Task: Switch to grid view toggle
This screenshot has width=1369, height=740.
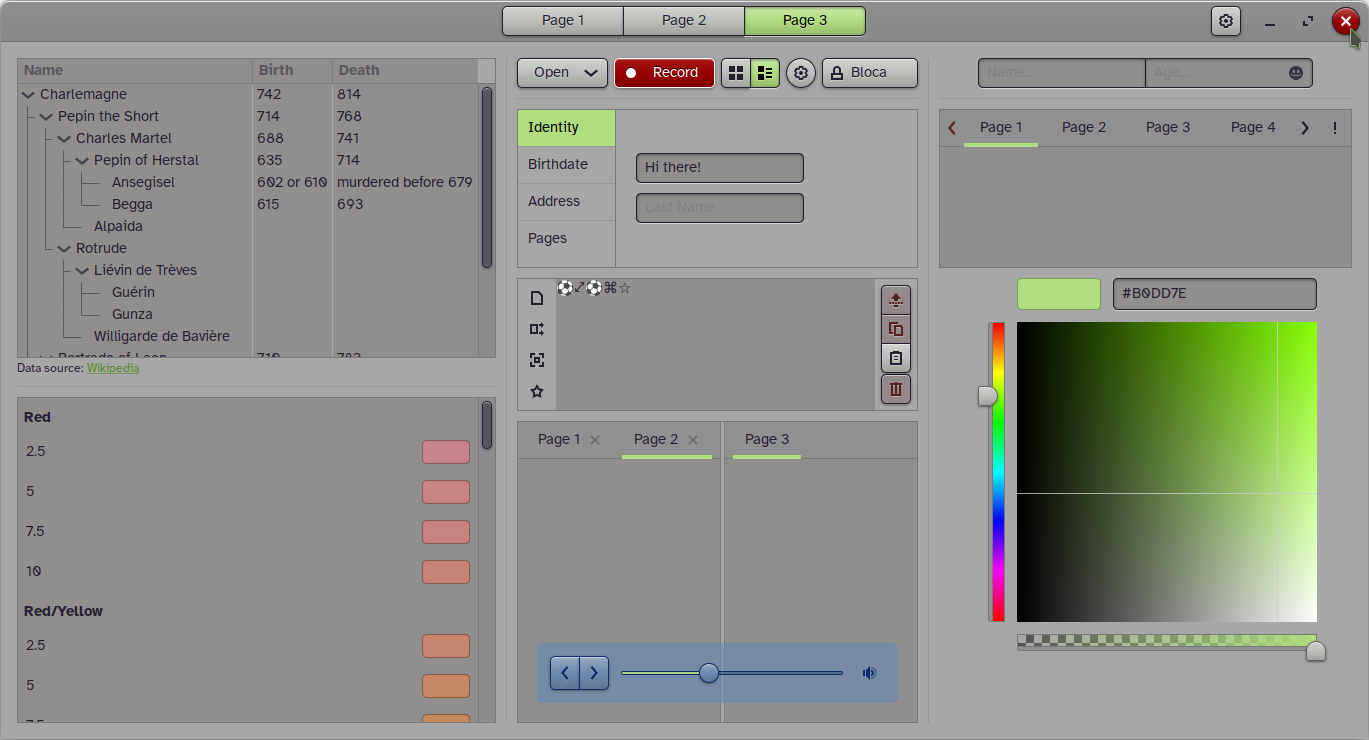Action: click(x=737, y=73)
